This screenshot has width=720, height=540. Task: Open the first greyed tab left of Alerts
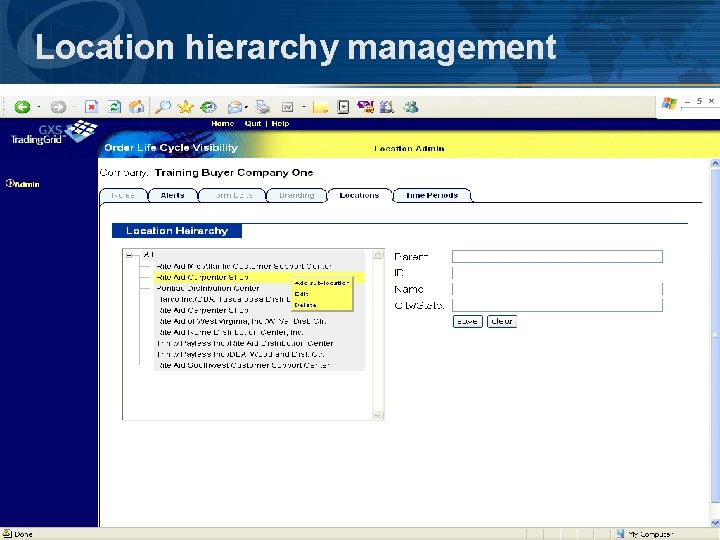[x=123, y=195]
